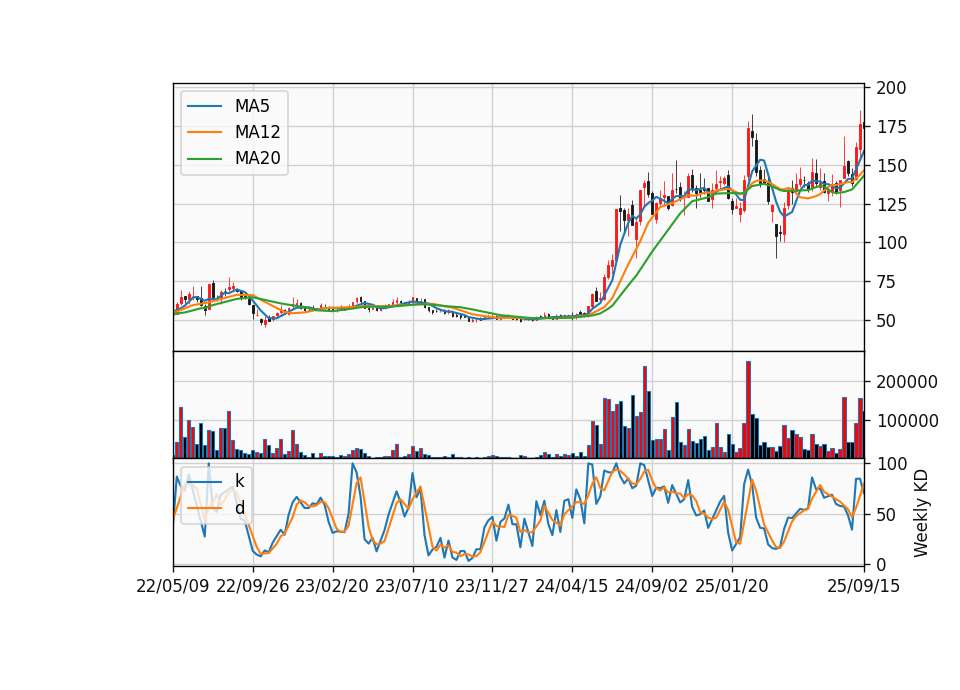
Task: Click the green MA20 legend line sample
Action: (204, 158)
